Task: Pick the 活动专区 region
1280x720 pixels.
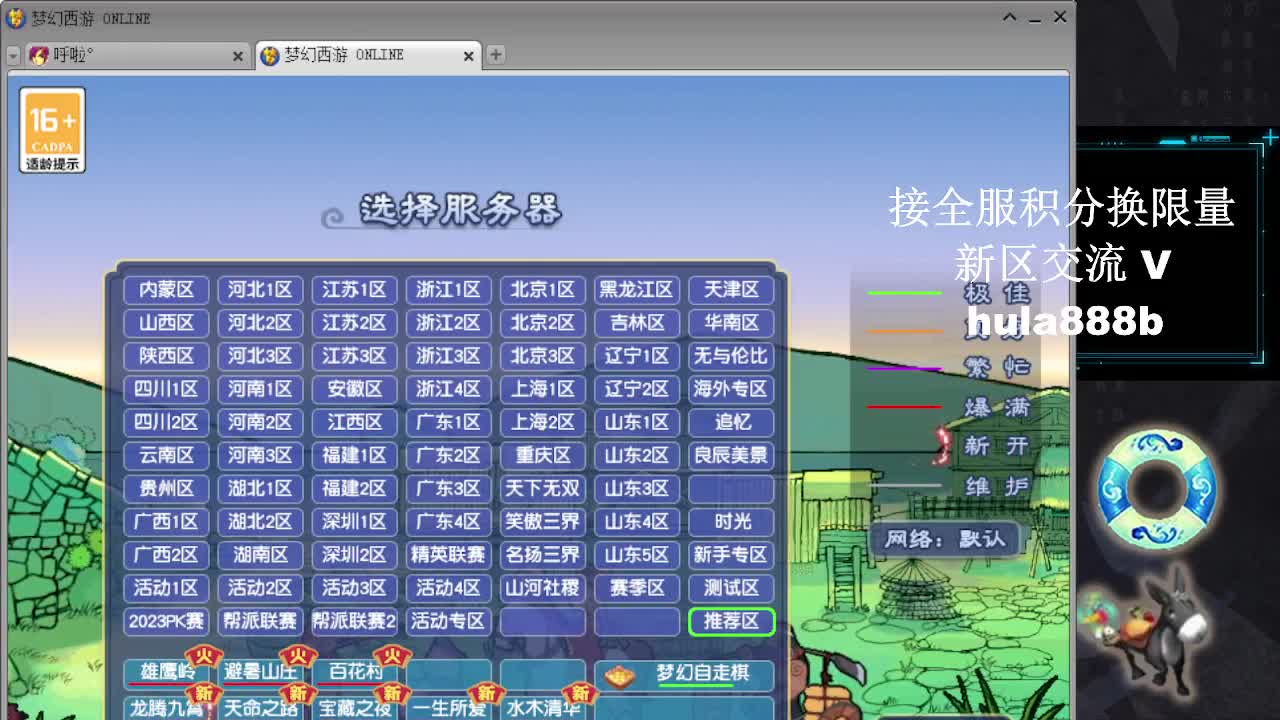Action: tap(448, 621)
